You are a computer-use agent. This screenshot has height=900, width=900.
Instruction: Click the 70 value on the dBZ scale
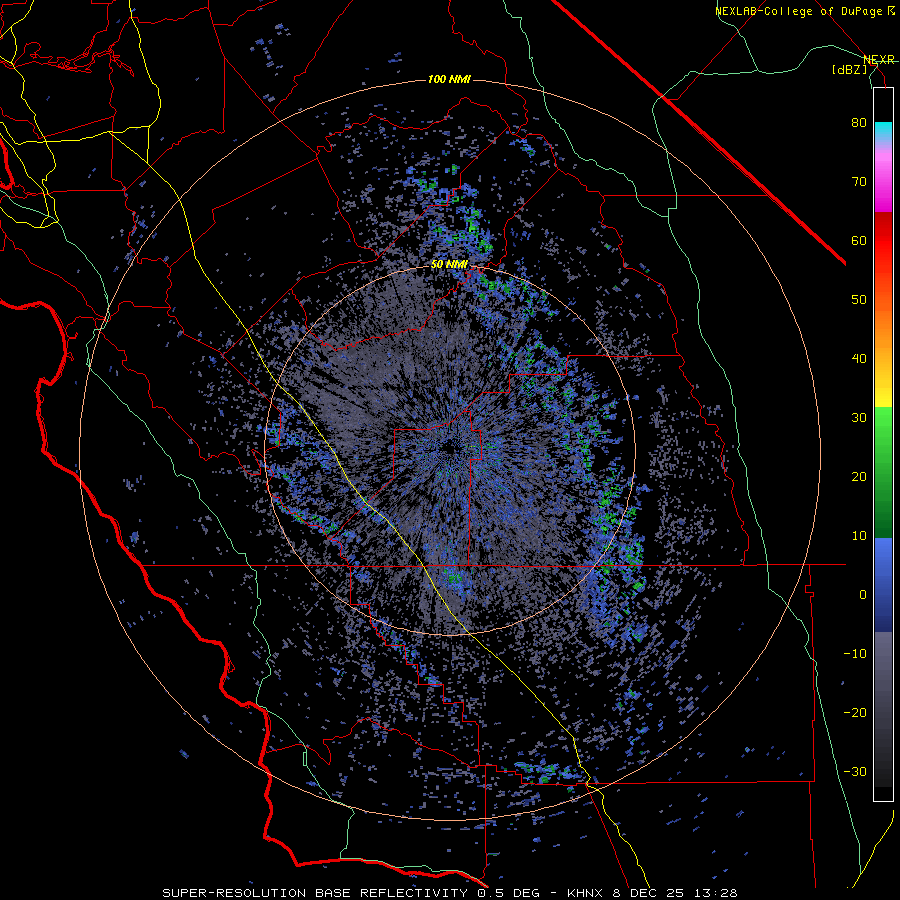coord(859,181)
